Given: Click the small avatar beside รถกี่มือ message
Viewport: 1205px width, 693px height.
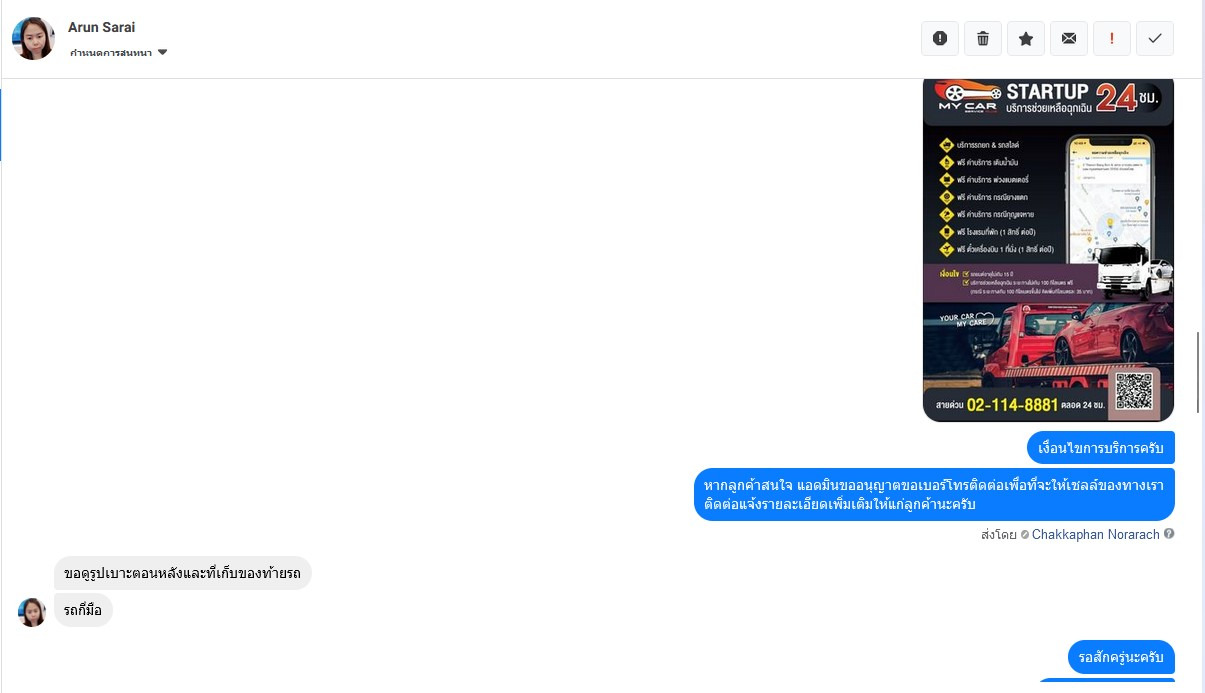Looking at the screenshot, I should point(32,612).
